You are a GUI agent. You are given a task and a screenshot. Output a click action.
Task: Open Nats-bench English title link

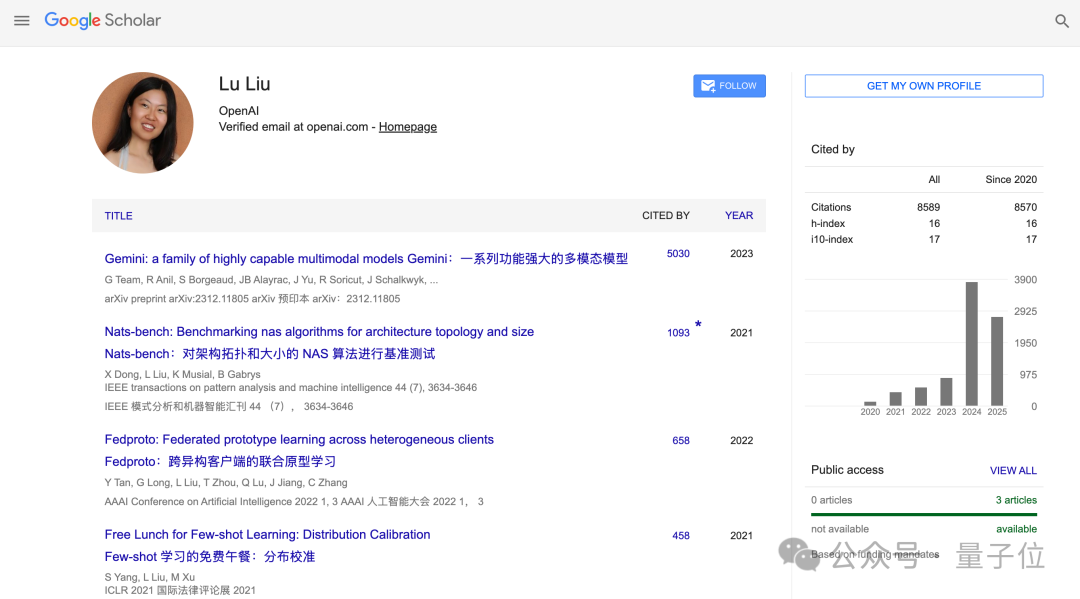(x=319, y=332)
